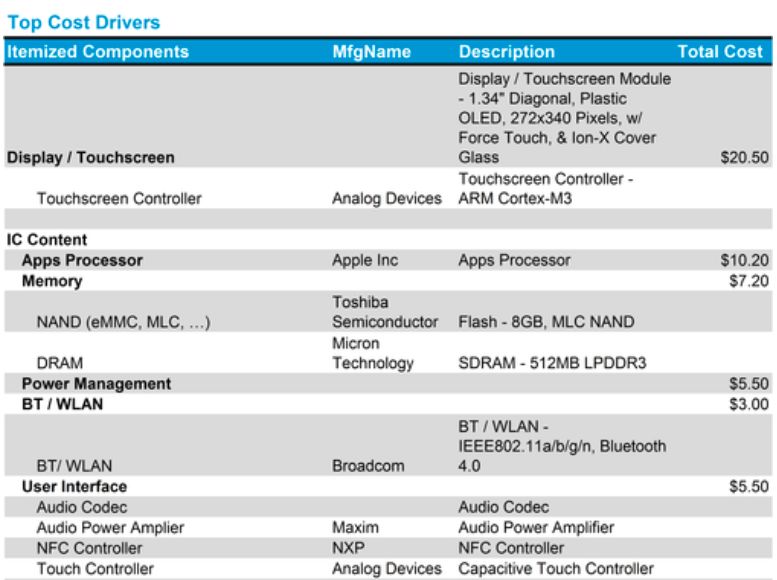Click the 'Memory' category label
This screenshot has width=777, height=580.
point(52,281)
